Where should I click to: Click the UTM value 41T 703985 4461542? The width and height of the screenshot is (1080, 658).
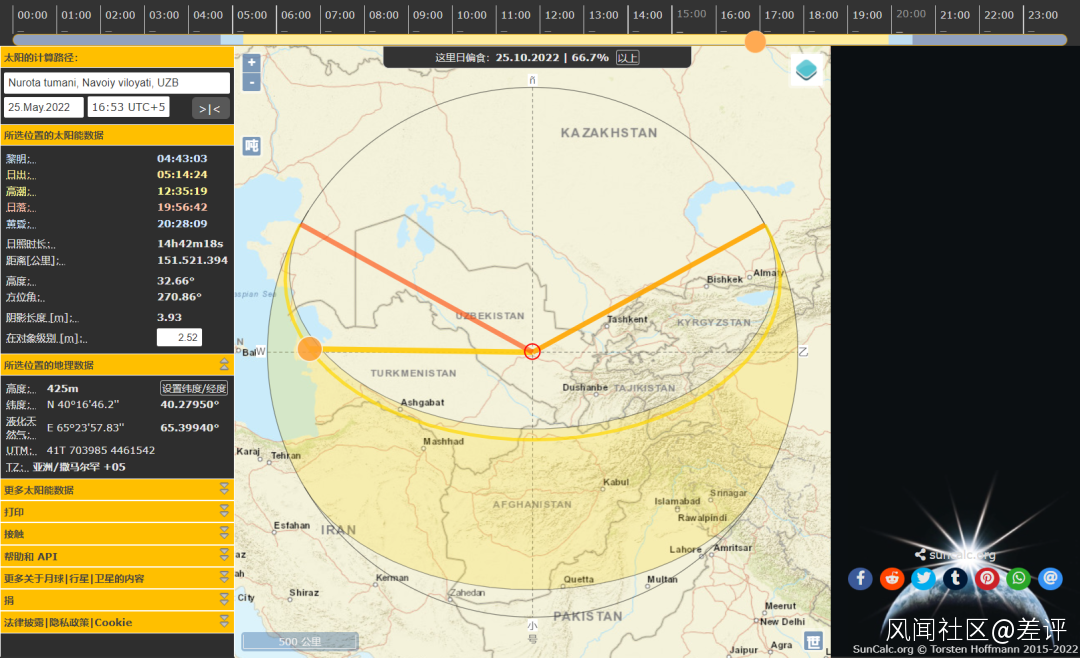point(101,450)
